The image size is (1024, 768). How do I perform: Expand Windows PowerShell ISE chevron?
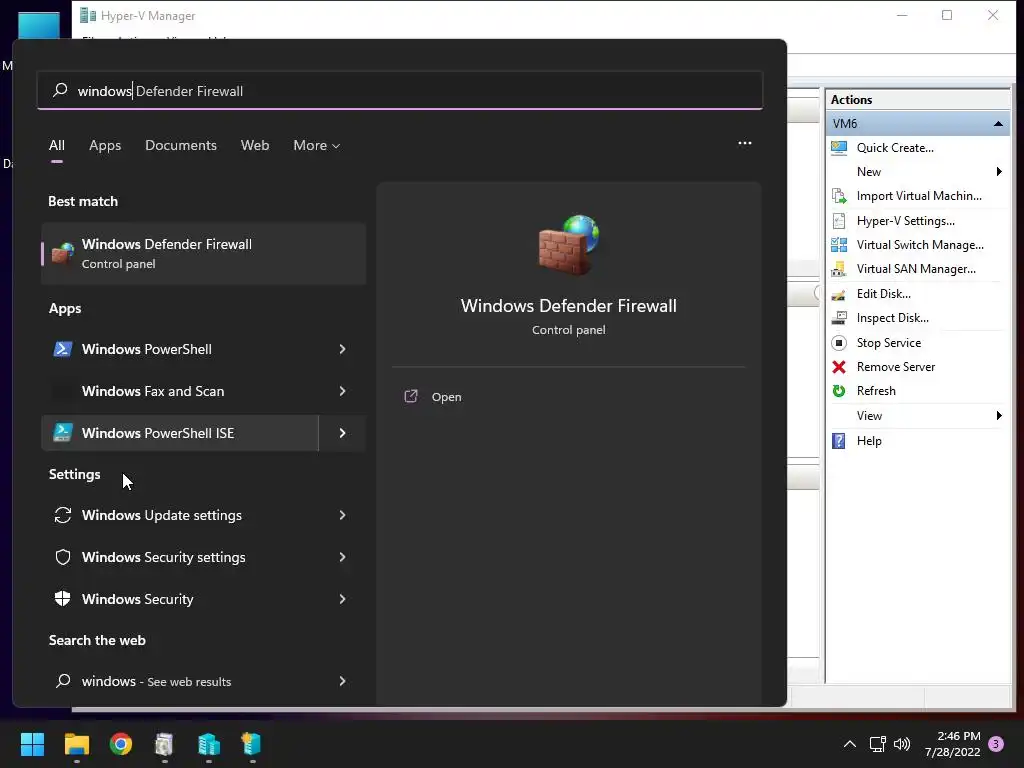[x=342, y=433]
